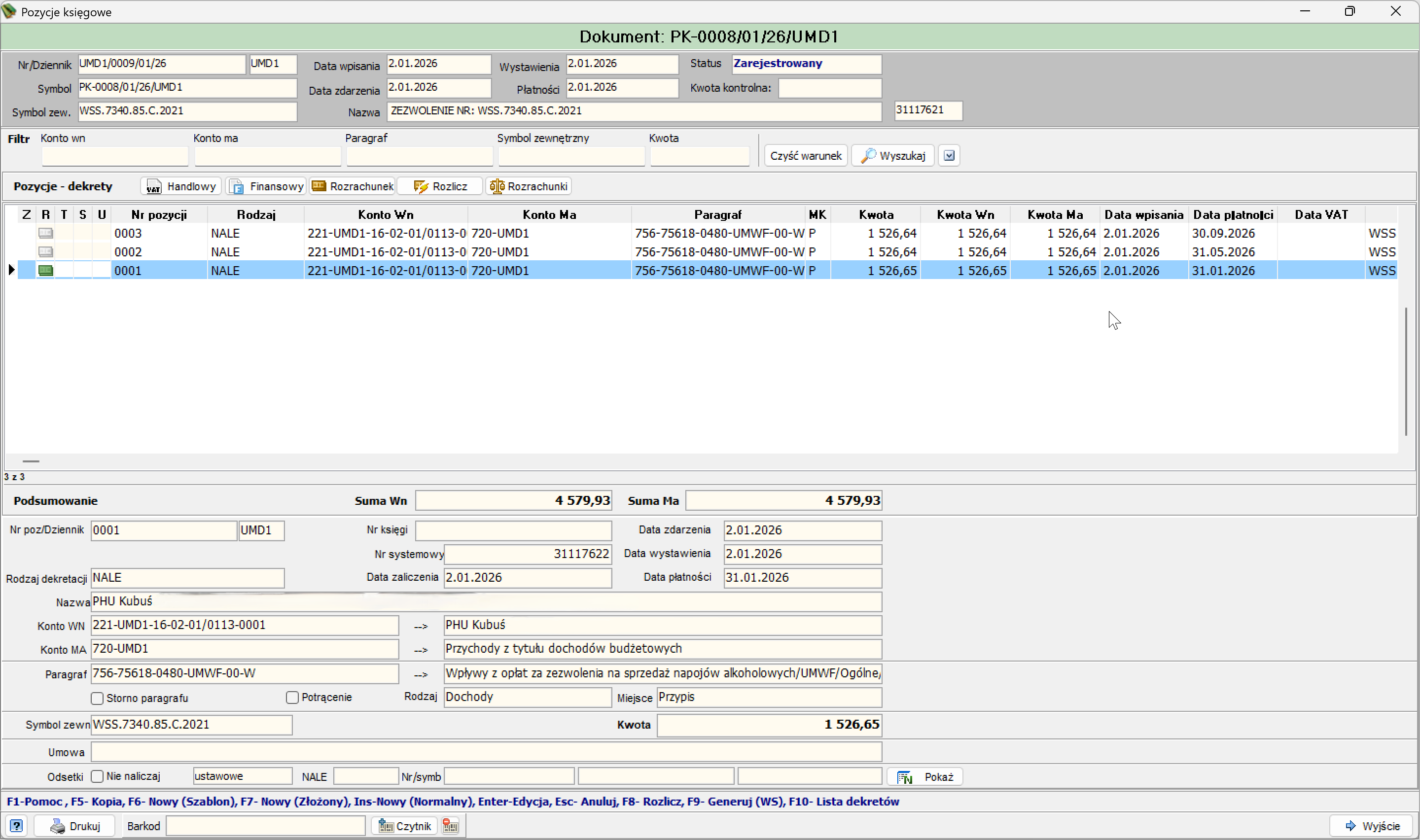Click the Rozrachunek icon button
Viewport: 1420px width, 840px height.
(x=352, y=186)
